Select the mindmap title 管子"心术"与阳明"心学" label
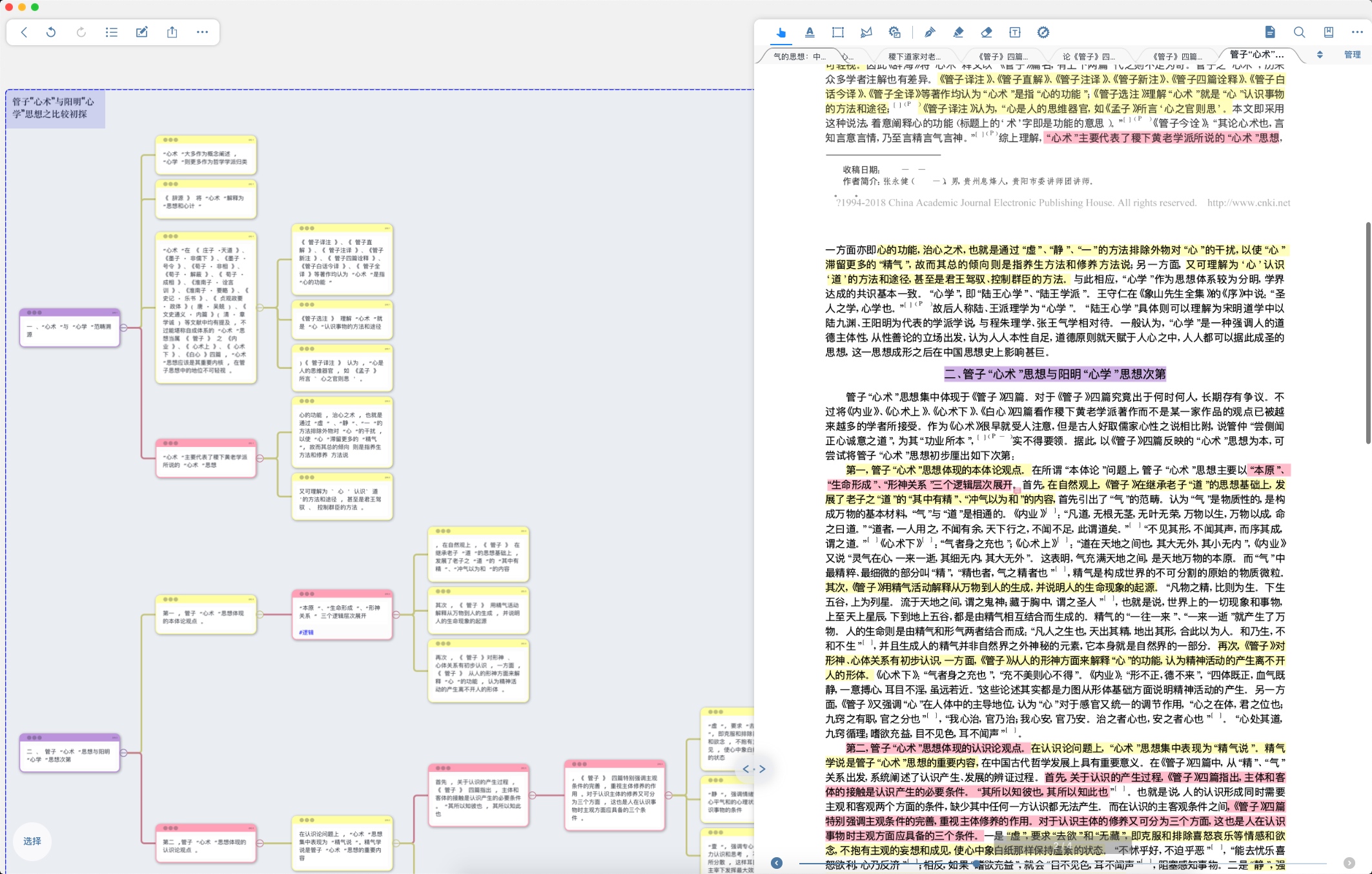The image size is (1372, 874). [56, 108]
